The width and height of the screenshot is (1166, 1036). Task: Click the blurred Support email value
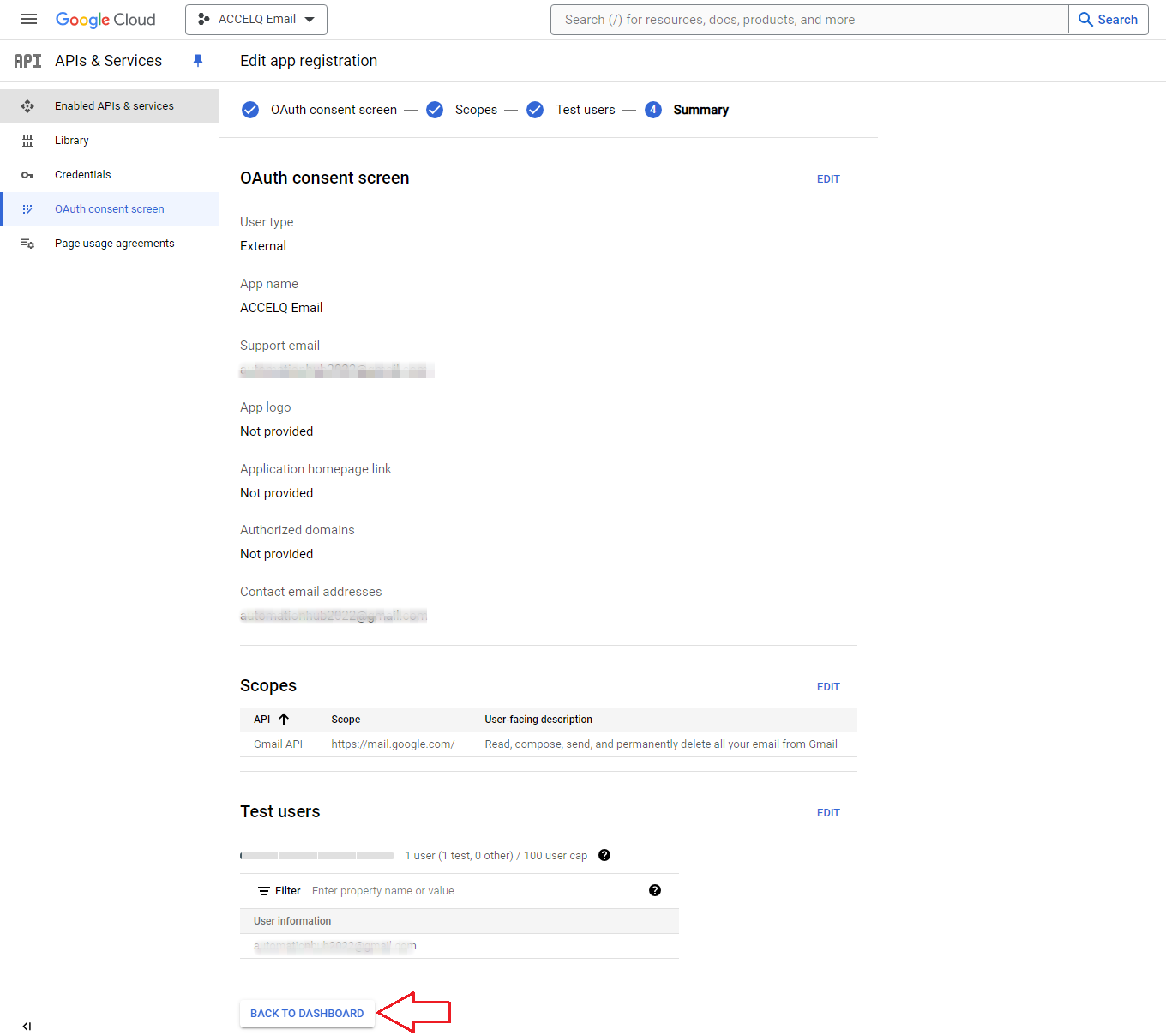click(337, 370)
